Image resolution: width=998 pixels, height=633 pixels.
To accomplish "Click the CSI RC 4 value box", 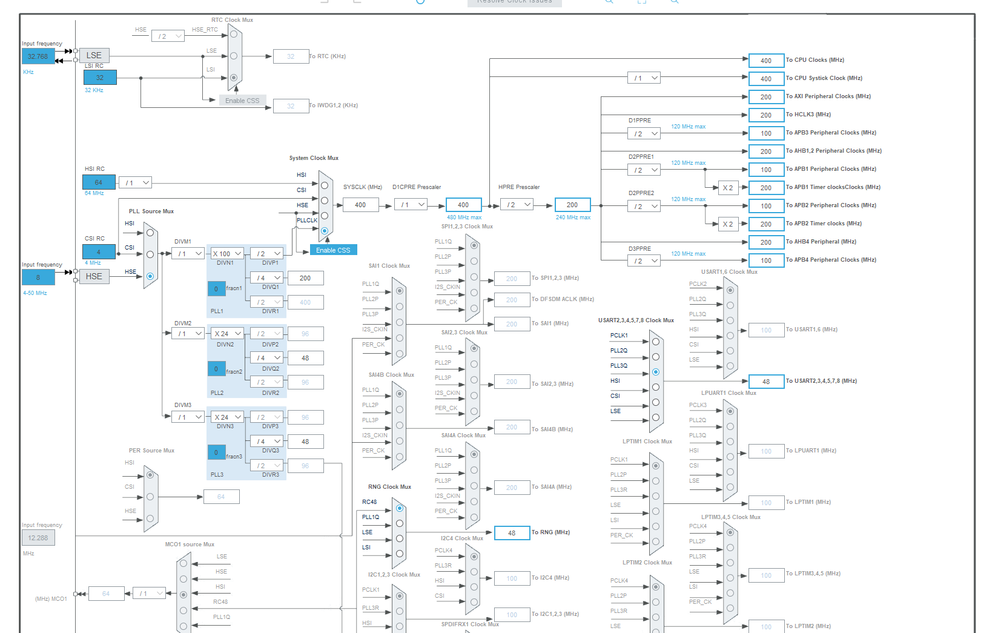I will click(99, 252).
